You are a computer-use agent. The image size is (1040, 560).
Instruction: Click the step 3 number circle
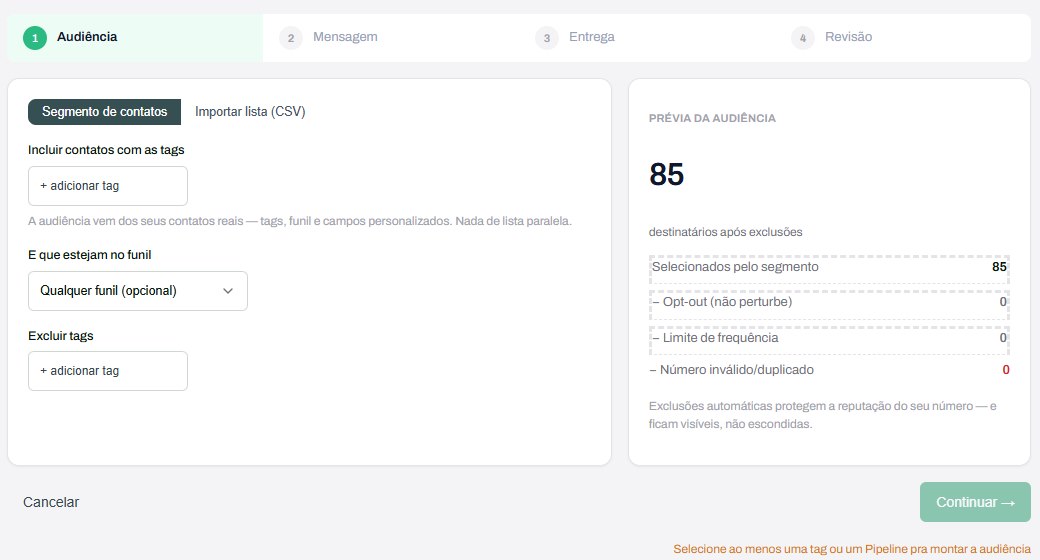click(547, 38)
